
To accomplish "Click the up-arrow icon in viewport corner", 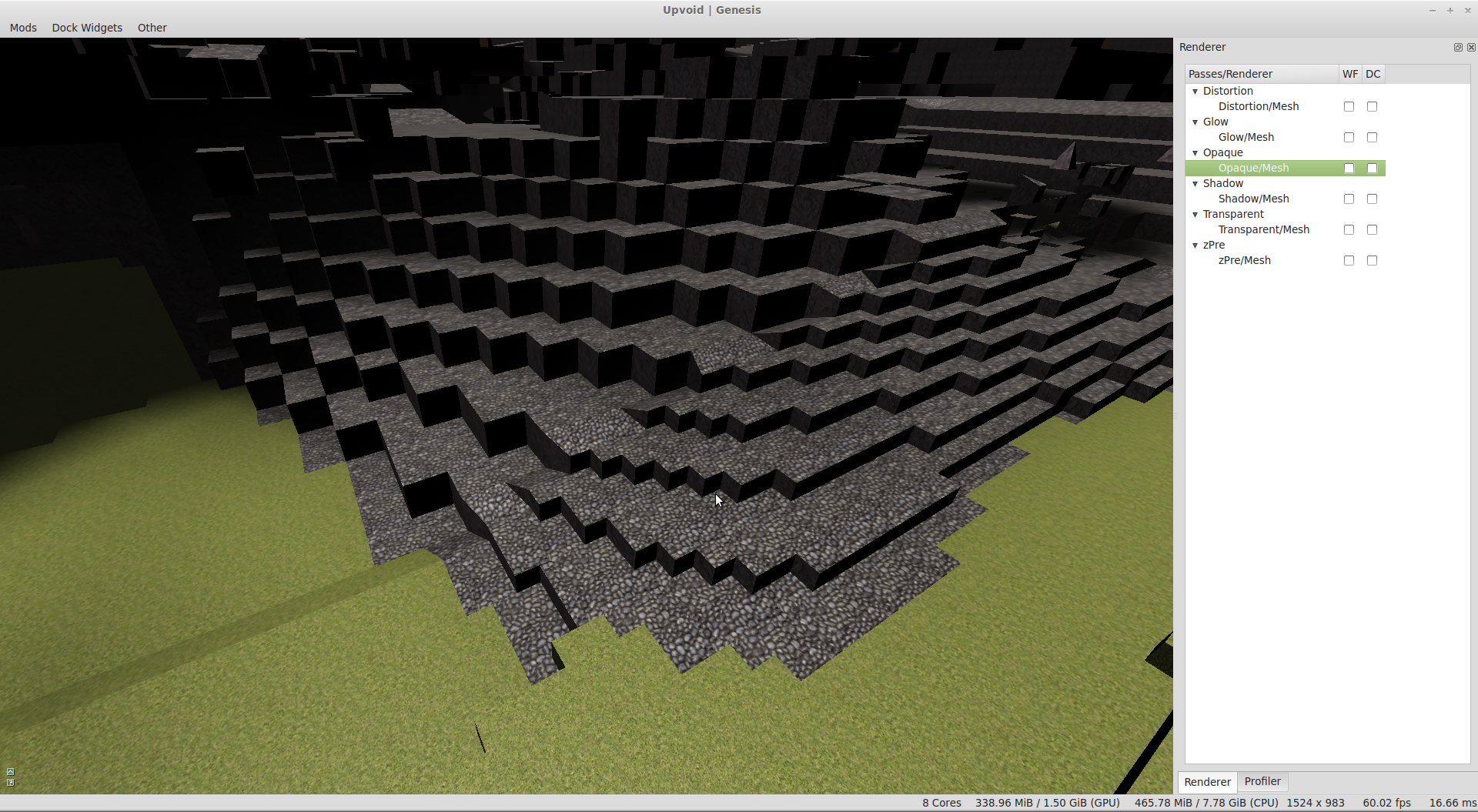I will coord(10,771).
